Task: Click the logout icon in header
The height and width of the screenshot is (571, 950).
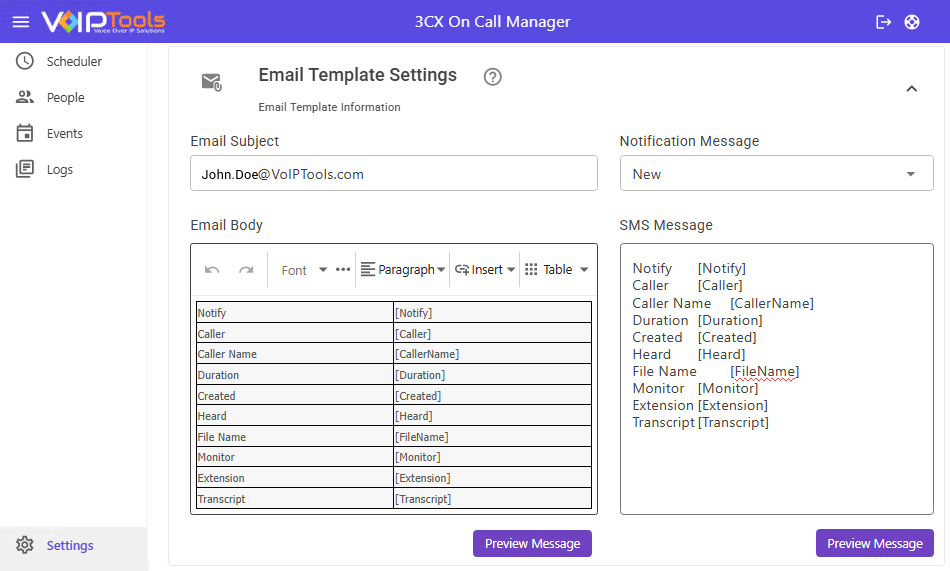Action: [883, 22]
